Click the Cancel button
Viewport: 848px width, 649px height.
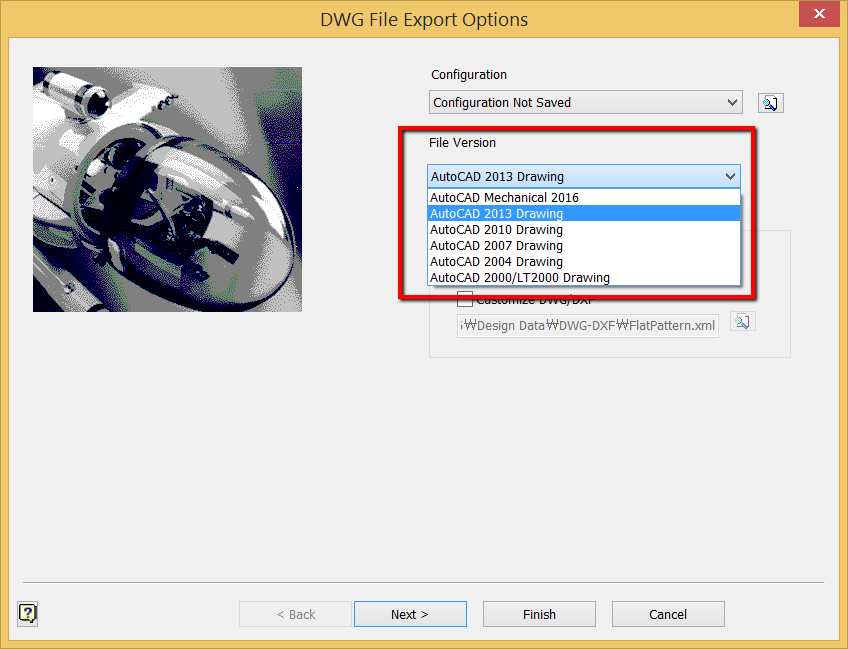pos(668,614)
